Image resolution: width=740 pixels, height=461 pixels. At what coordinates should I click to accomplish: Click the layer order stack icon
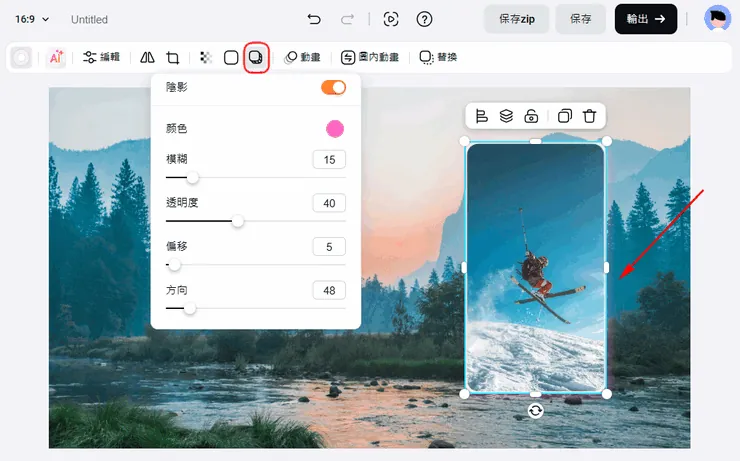[x=506, y=116]
